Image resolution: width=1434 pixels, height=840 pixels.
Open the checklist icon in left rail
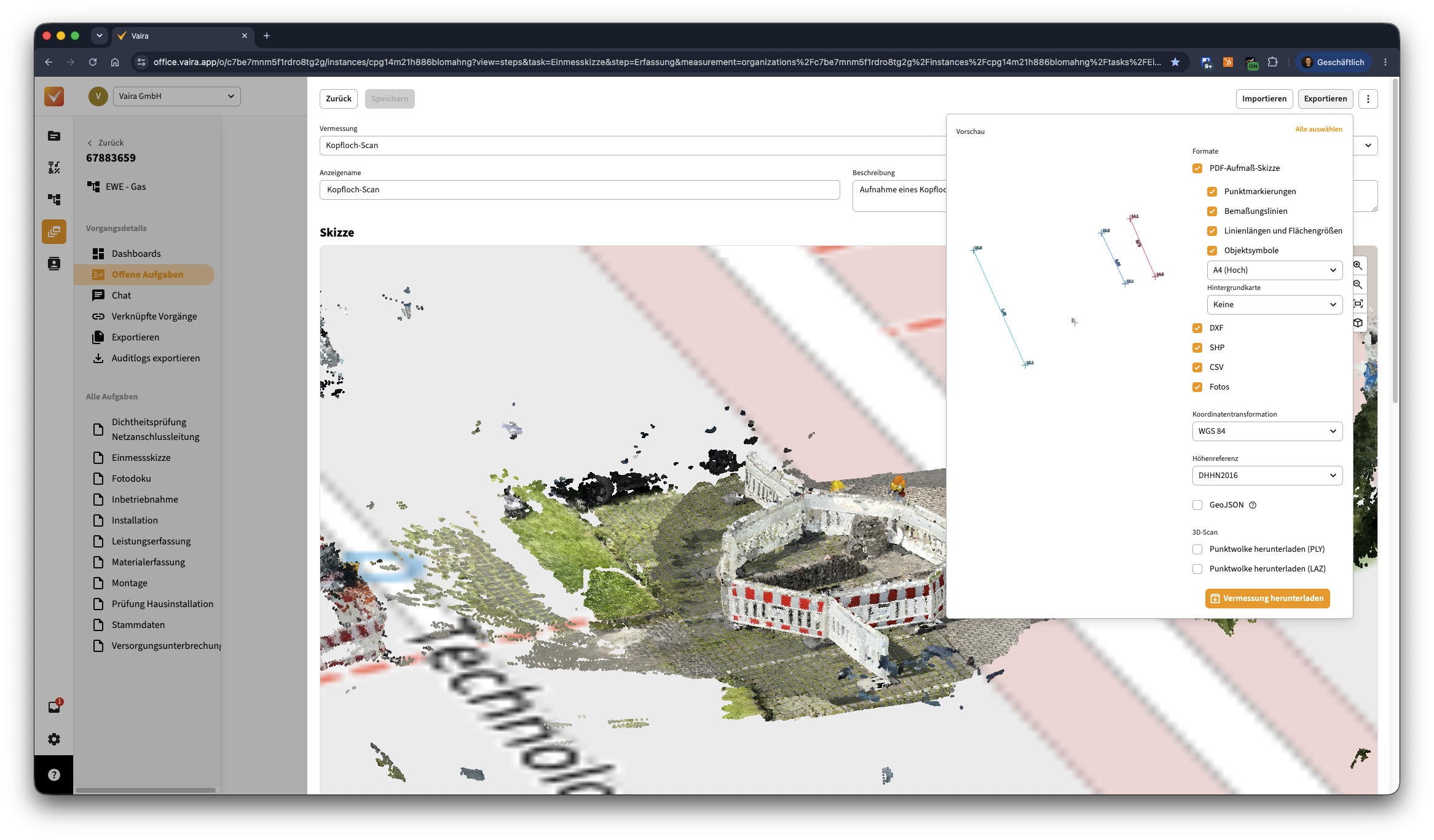(x=54, y=168)
